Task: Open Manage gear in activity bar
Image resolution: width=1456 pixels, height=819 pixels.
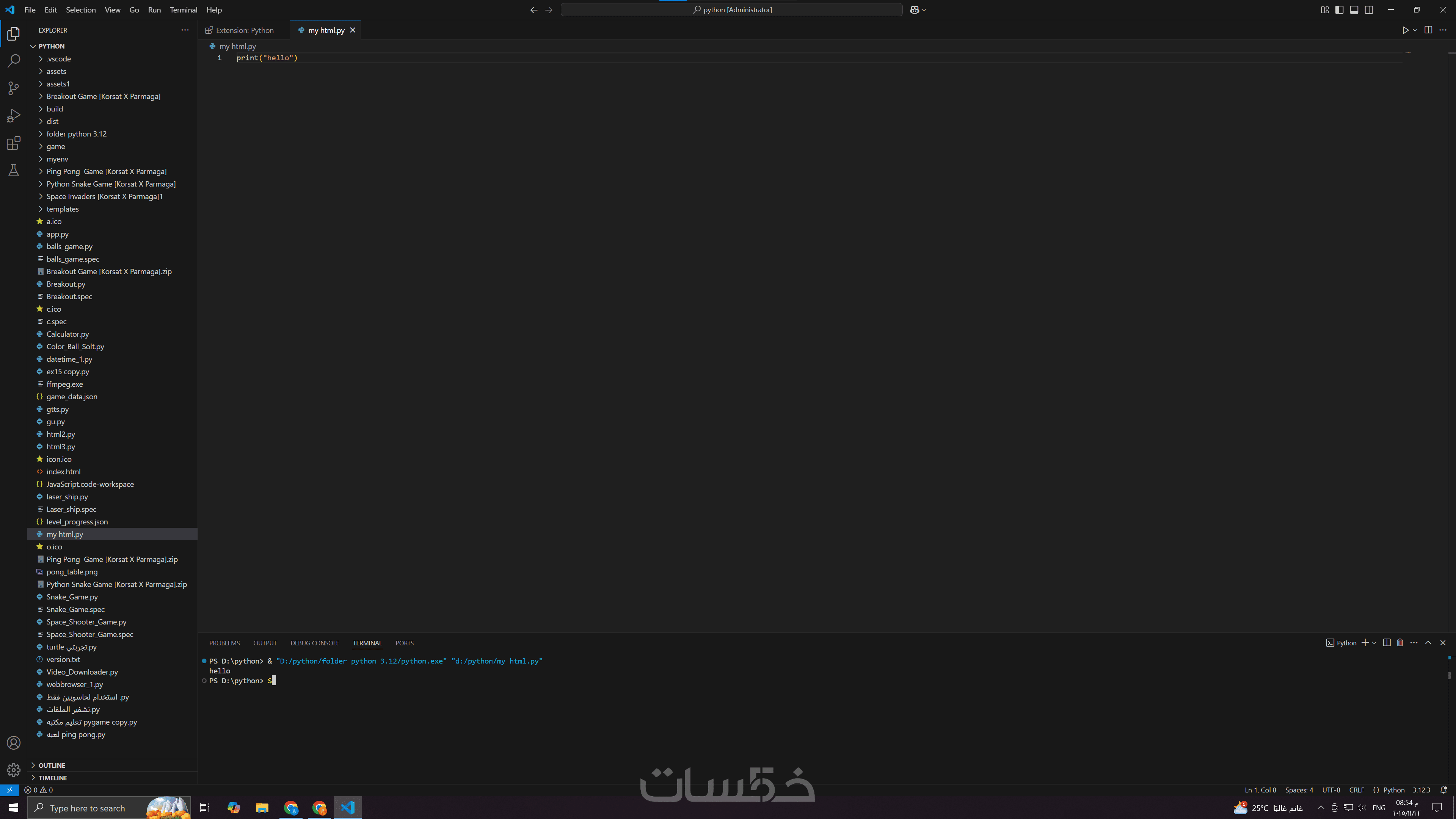Action: pyautogui.click(x=14, y=770)
